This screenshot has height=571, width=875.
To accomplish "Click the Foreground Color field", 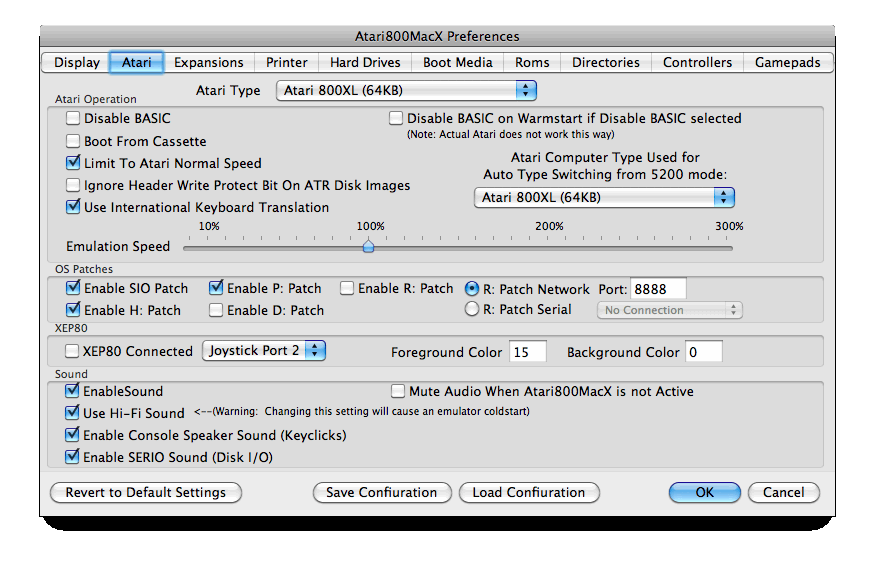I will 528,352.
